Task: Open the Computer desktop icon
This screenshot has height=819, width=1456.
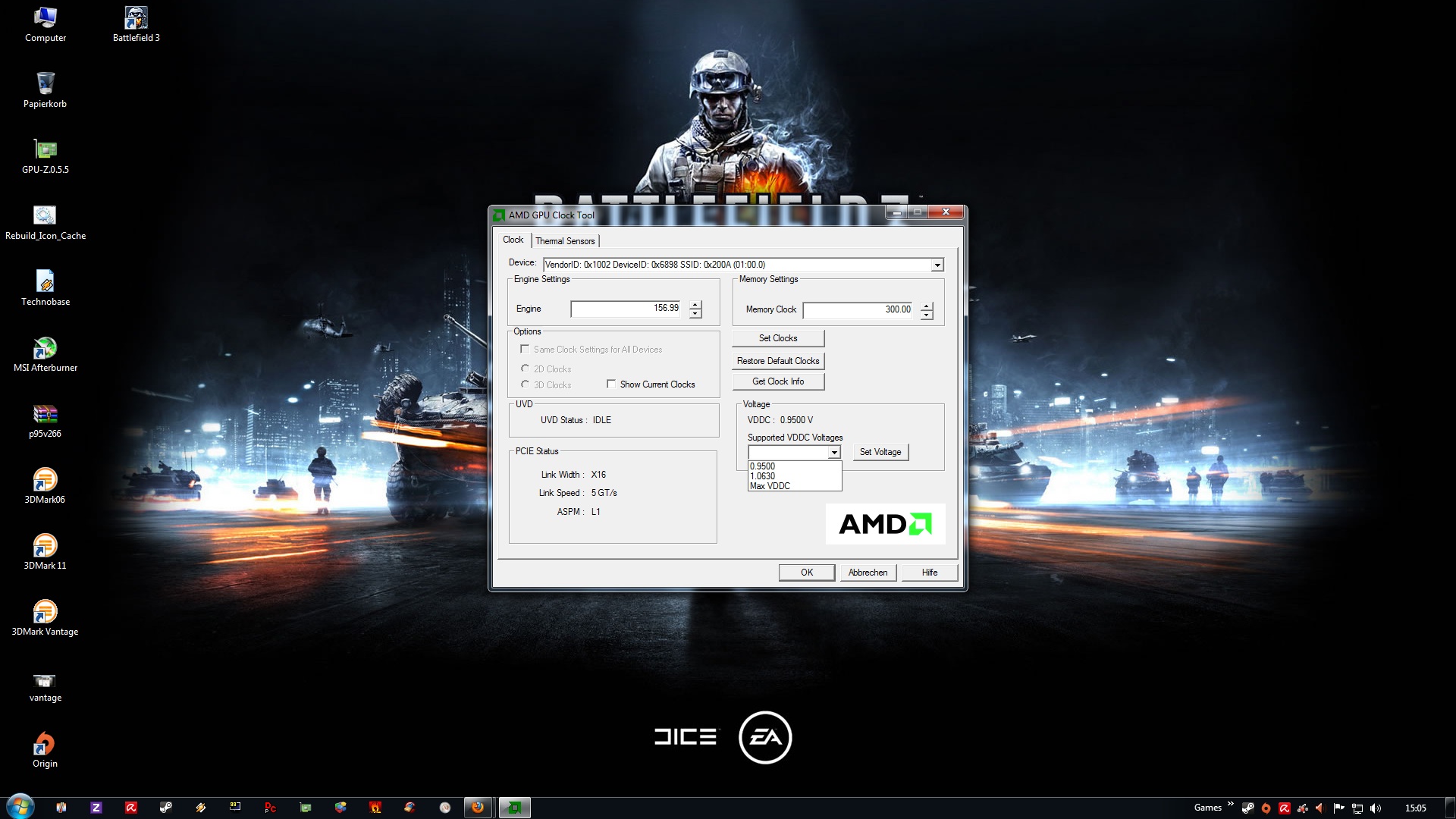Action: pyautogui.click(x=45, y=24)
